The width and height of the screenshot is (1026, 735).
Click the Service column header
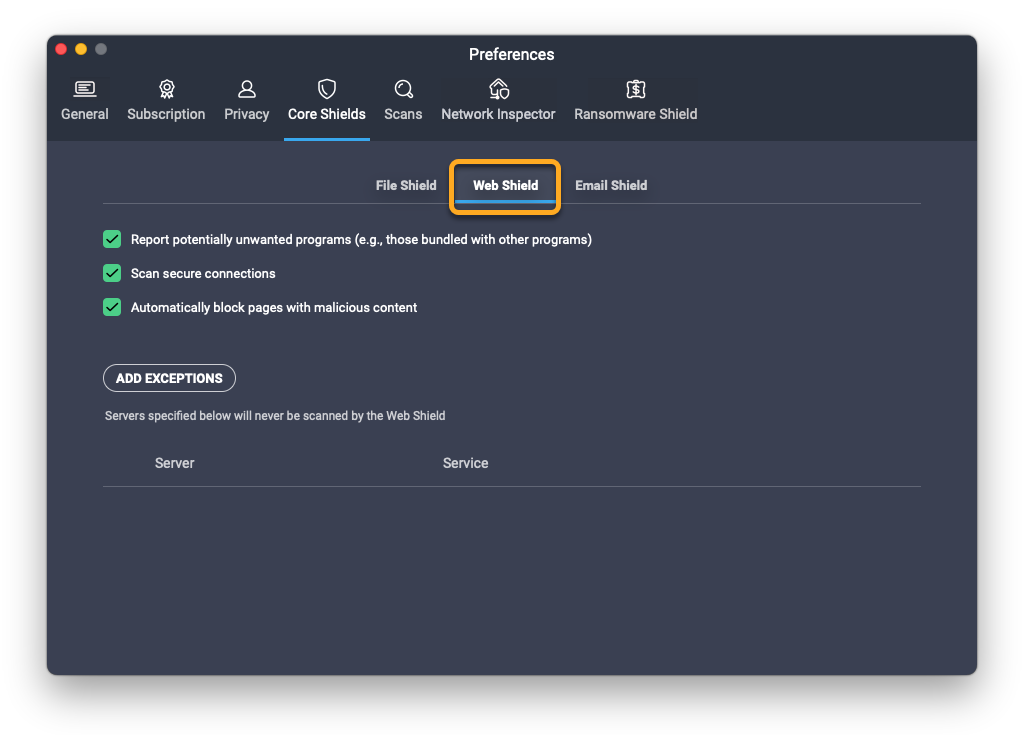click(x=465, y=463)
